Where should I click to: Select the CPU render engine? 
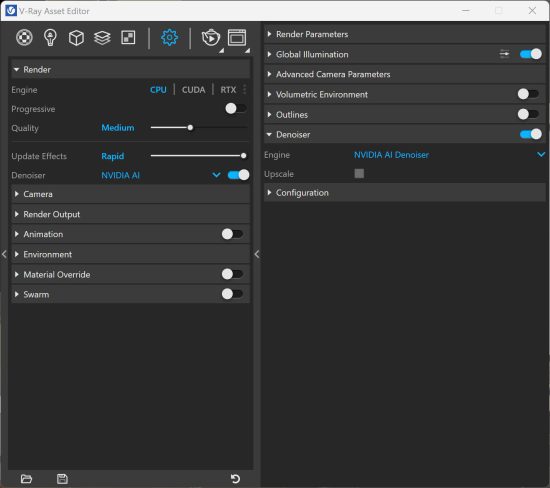pyautogui.click(x=158, y=90)
